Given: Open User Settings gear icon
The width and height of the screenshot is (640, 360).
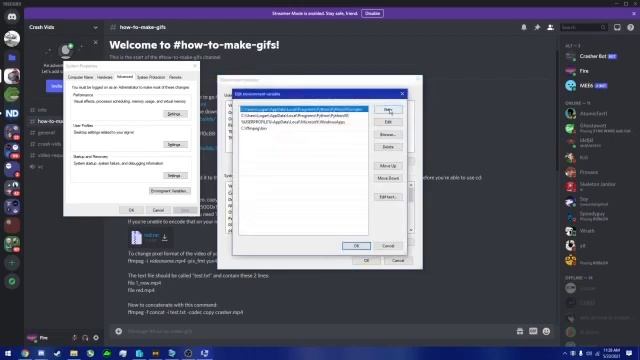Looking at the screenshot, I should pos(96,338).
